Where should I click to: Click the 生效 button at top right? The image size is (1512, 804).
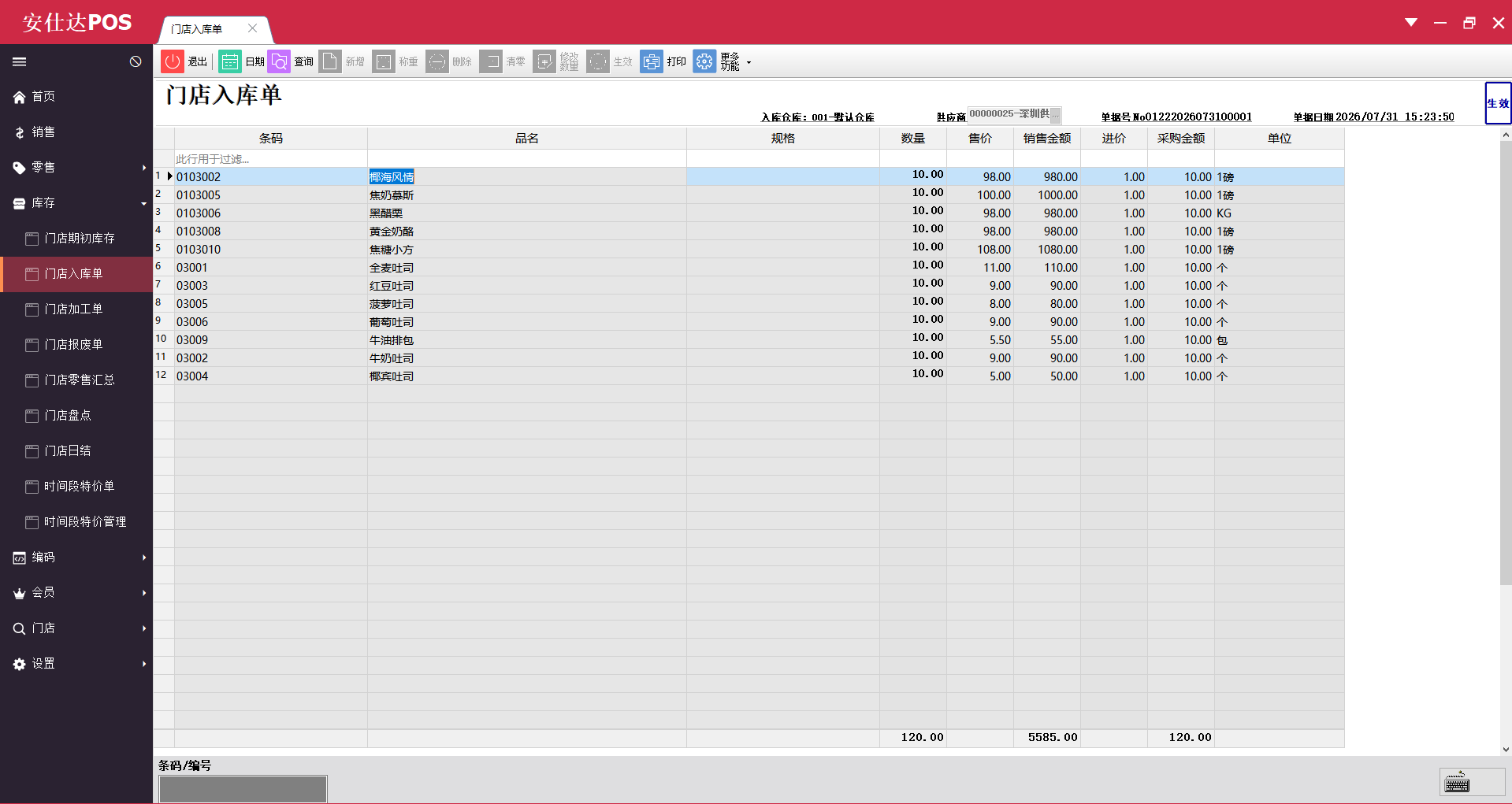(1498, 103)
